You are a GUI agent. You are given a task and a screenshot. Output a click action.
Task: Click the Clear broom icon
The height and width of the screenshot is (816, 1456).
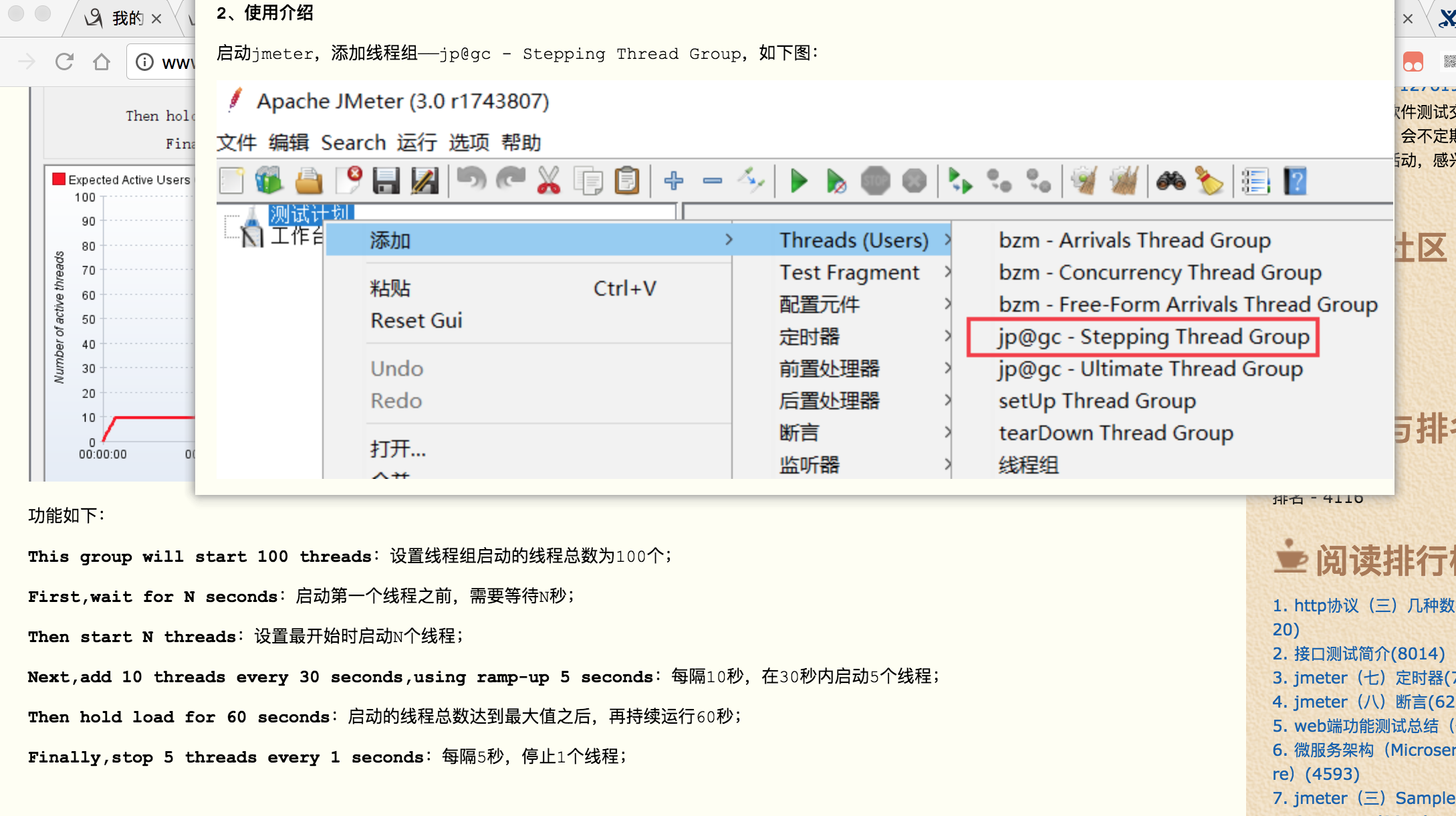1084,181
